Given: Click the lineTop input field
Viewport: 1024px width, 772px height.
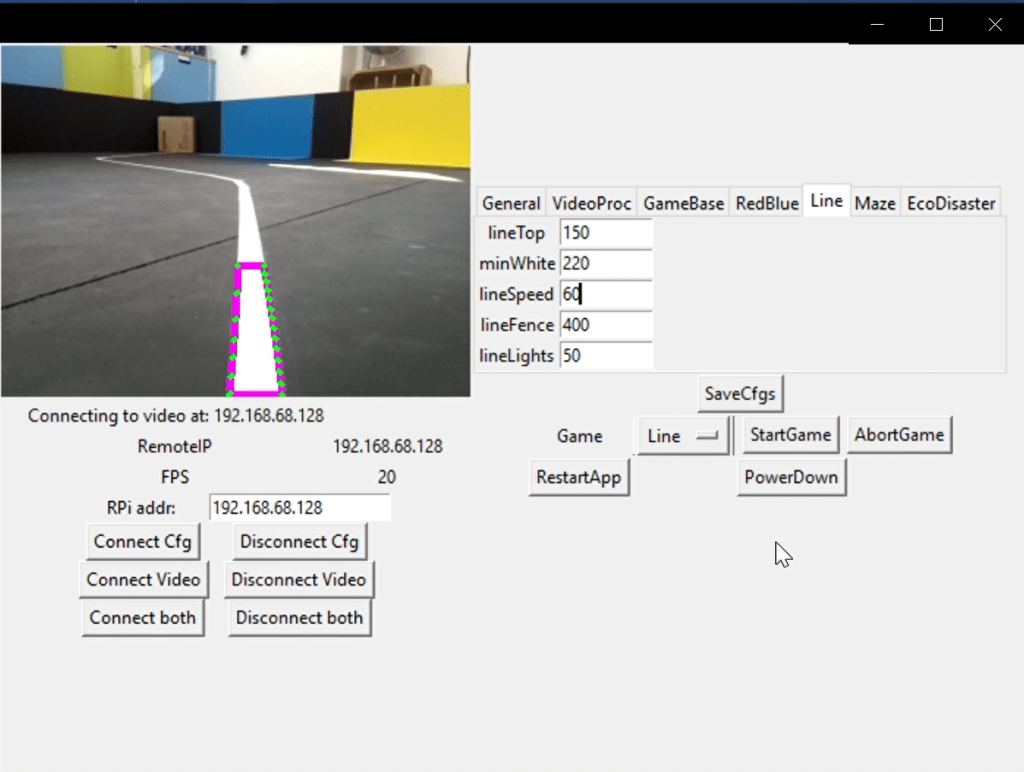Looking at the screenshot, I should tap(606, 233).
